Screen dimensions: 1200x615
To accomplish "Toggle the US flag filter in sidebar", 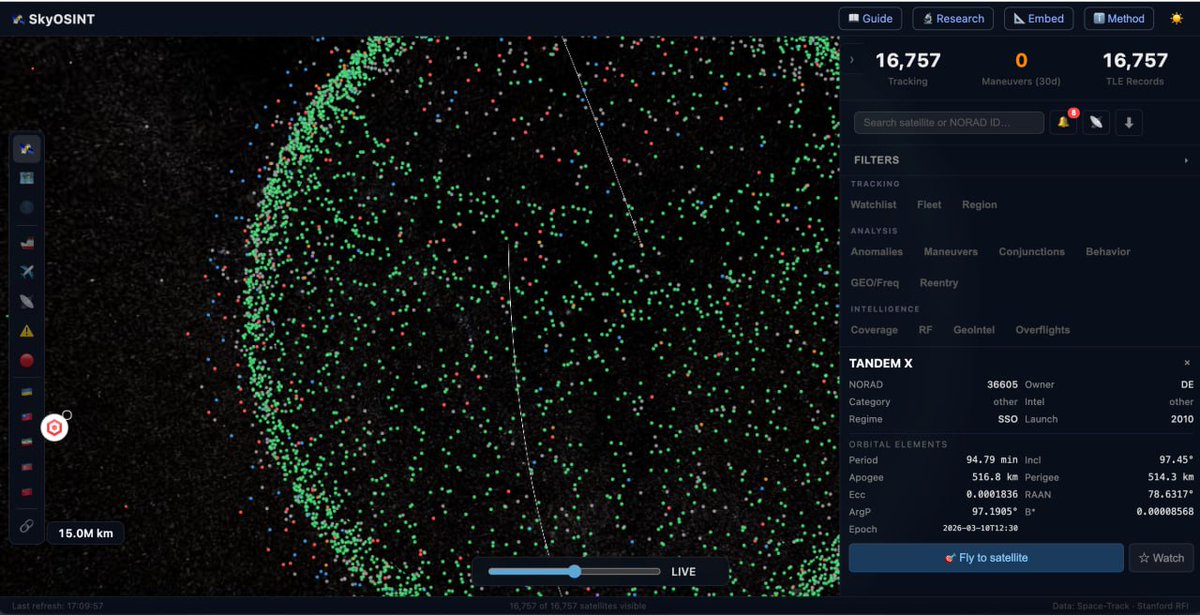I will (x=27, y=416).
